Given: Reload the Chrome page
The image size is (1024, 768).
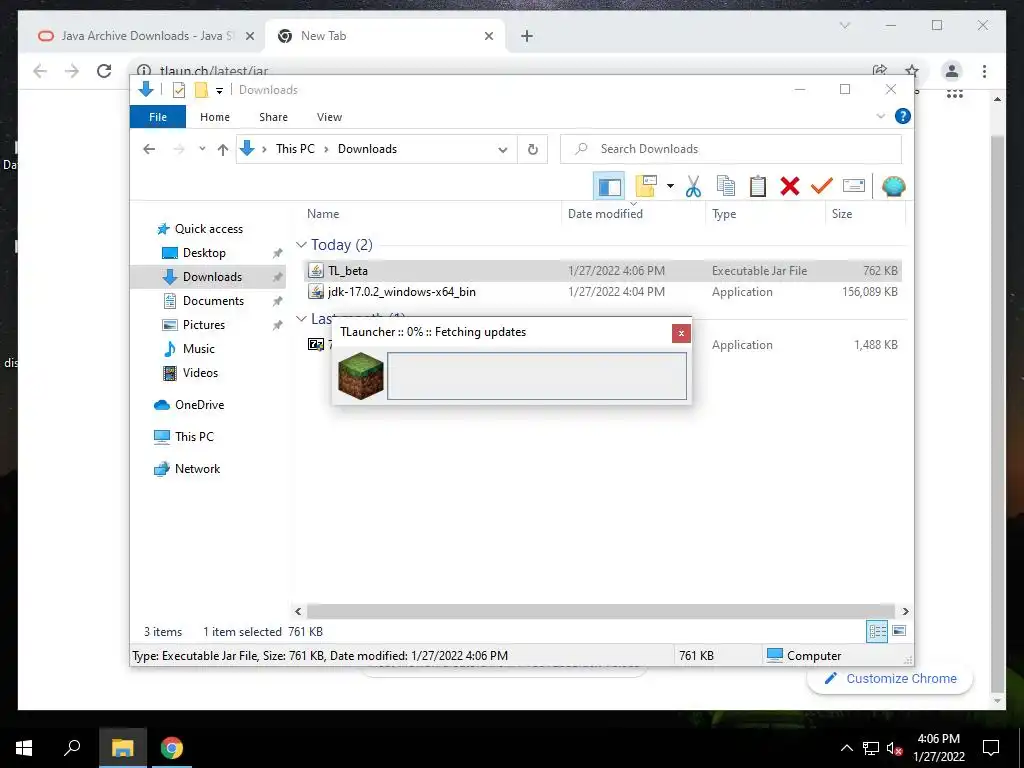Looking at the screenshot, I should pyautogui.click(x=104, y=71).
